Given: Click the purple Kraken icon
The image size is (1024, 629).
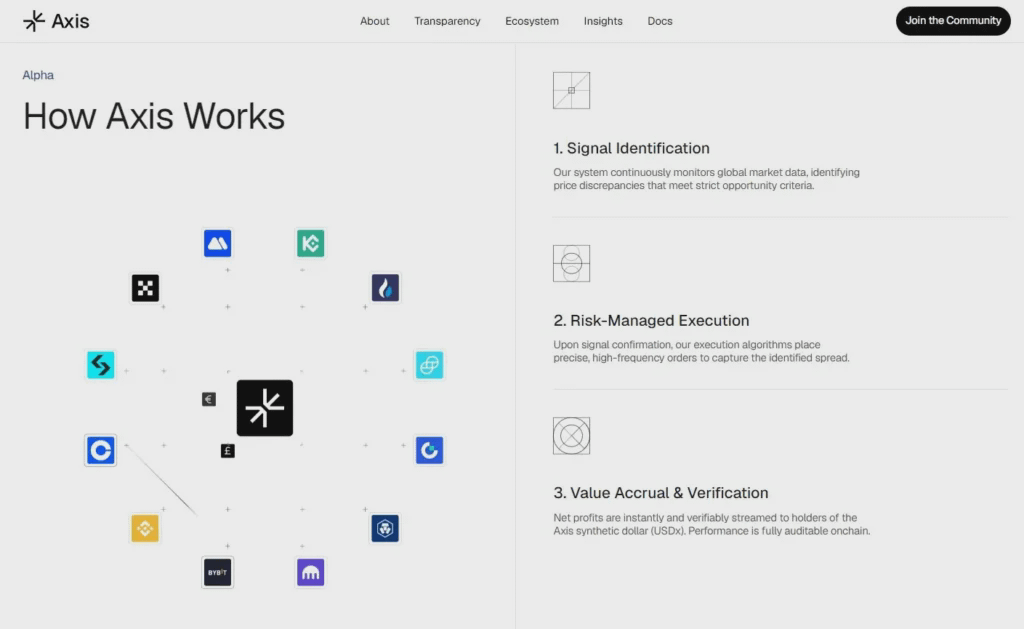Looking at the screenshot, I should coord(310,572).
